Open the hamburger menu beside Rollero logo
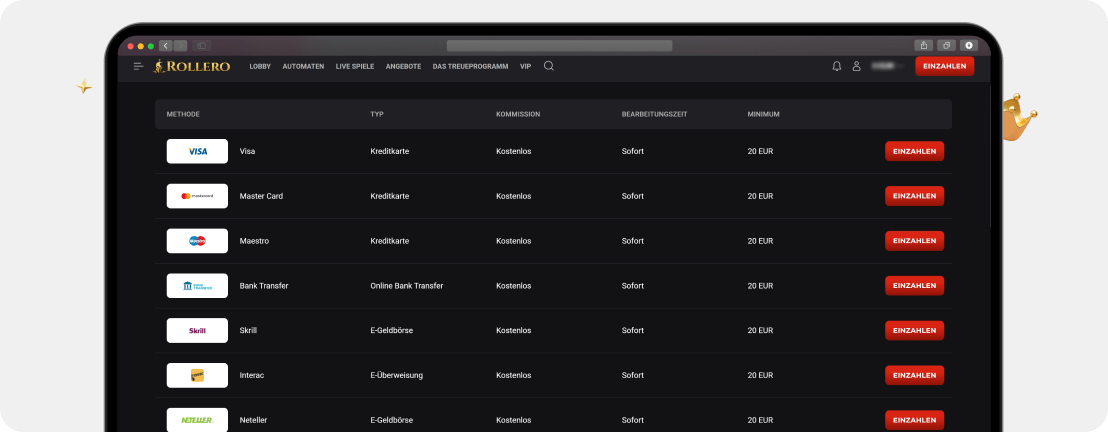1108x432 pixels. pos(138,66)
